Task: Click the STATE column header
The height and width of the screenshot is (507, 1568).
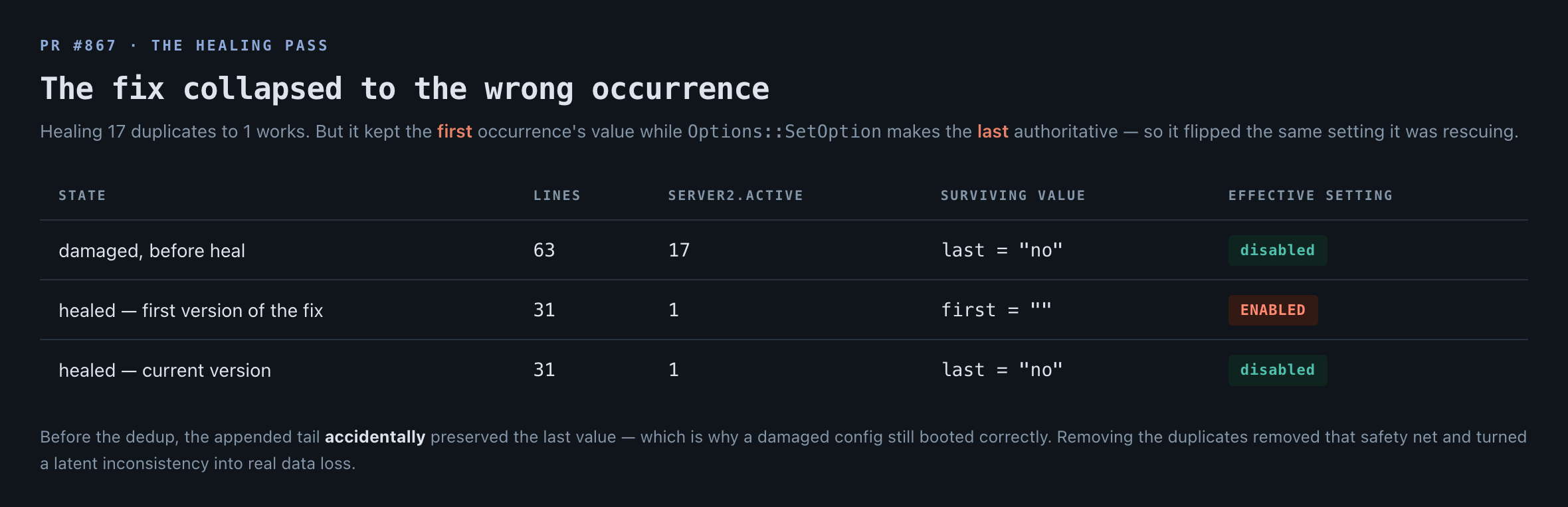Action: point(82,195)
